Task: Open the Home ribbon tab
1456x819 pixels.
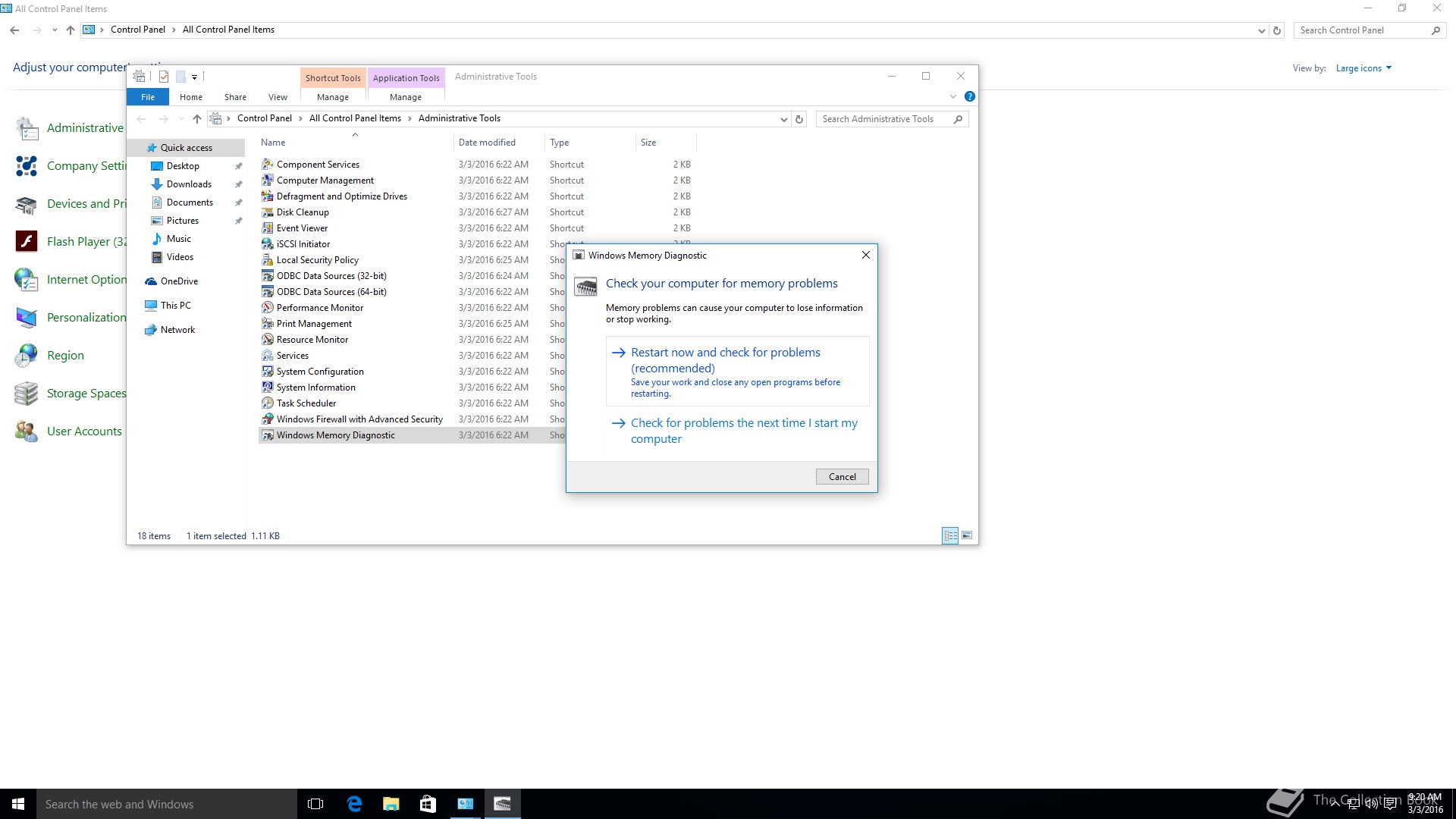Action: click(191, 97)
